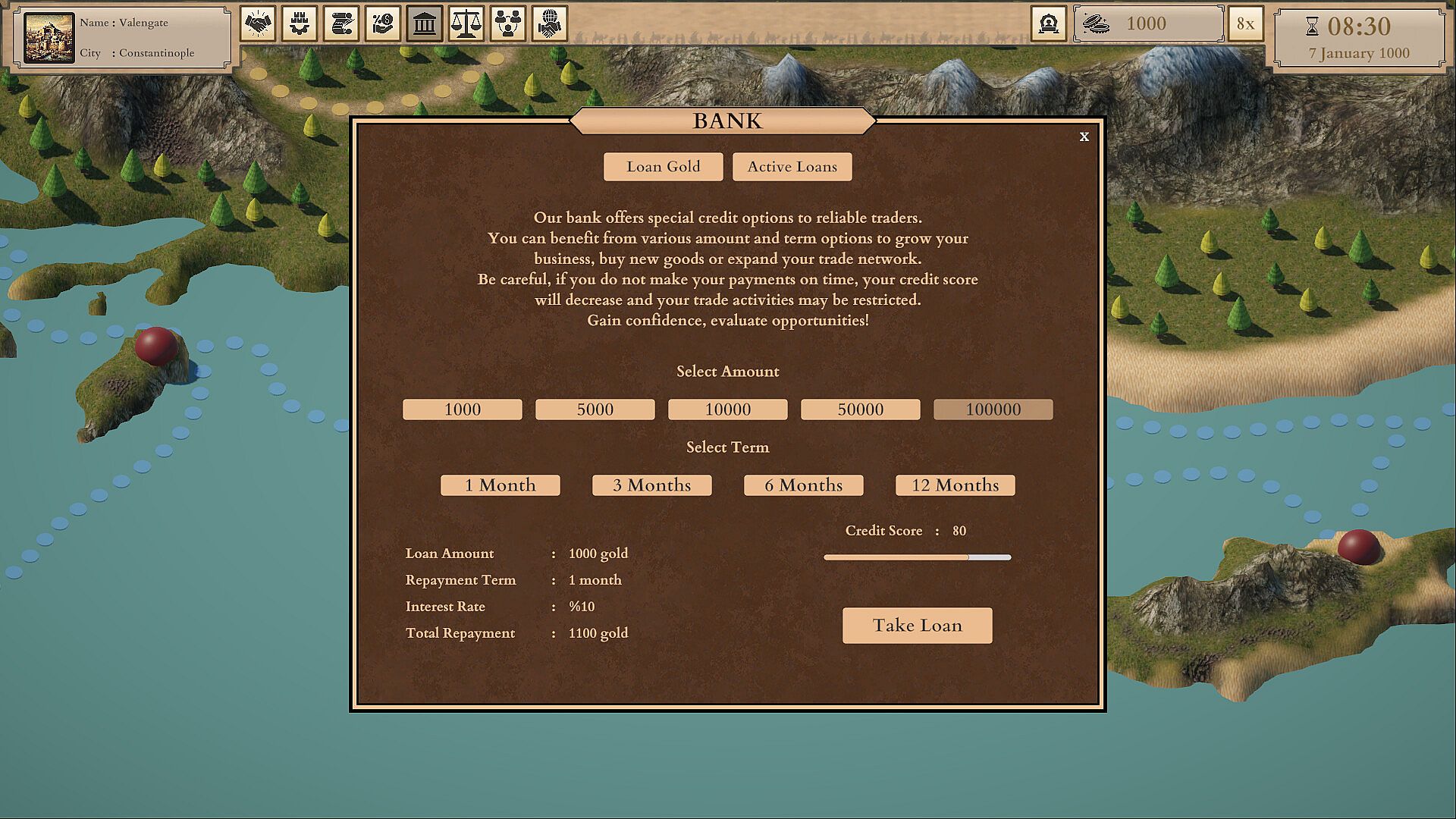The image size is (1456, 819).
Task: Select the 10000 loan amount
Action: (727, 409)
